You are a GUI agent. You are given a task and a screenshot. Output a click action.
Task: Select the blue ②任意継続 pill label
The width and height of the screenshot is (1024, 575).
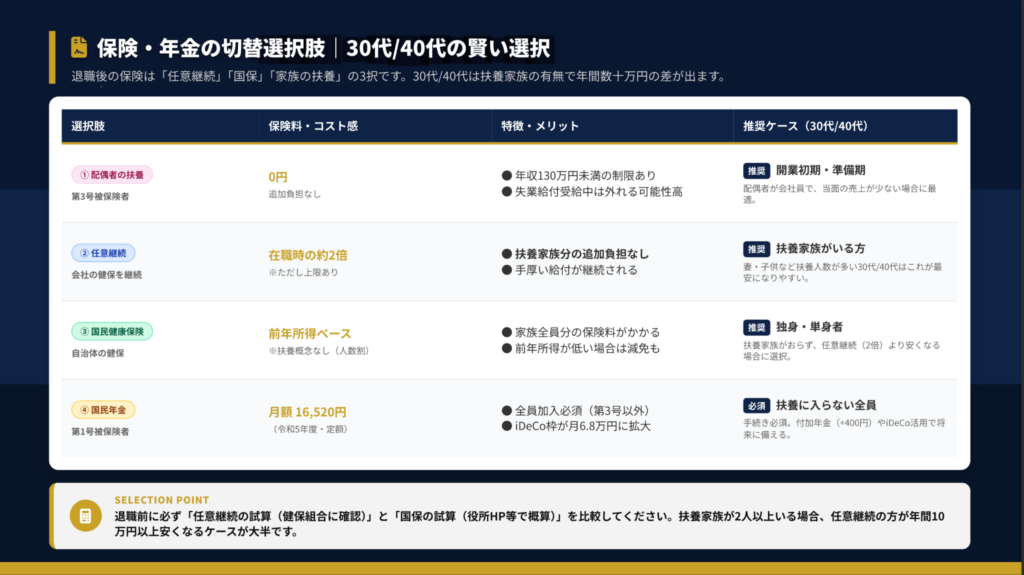click(103, 253)
